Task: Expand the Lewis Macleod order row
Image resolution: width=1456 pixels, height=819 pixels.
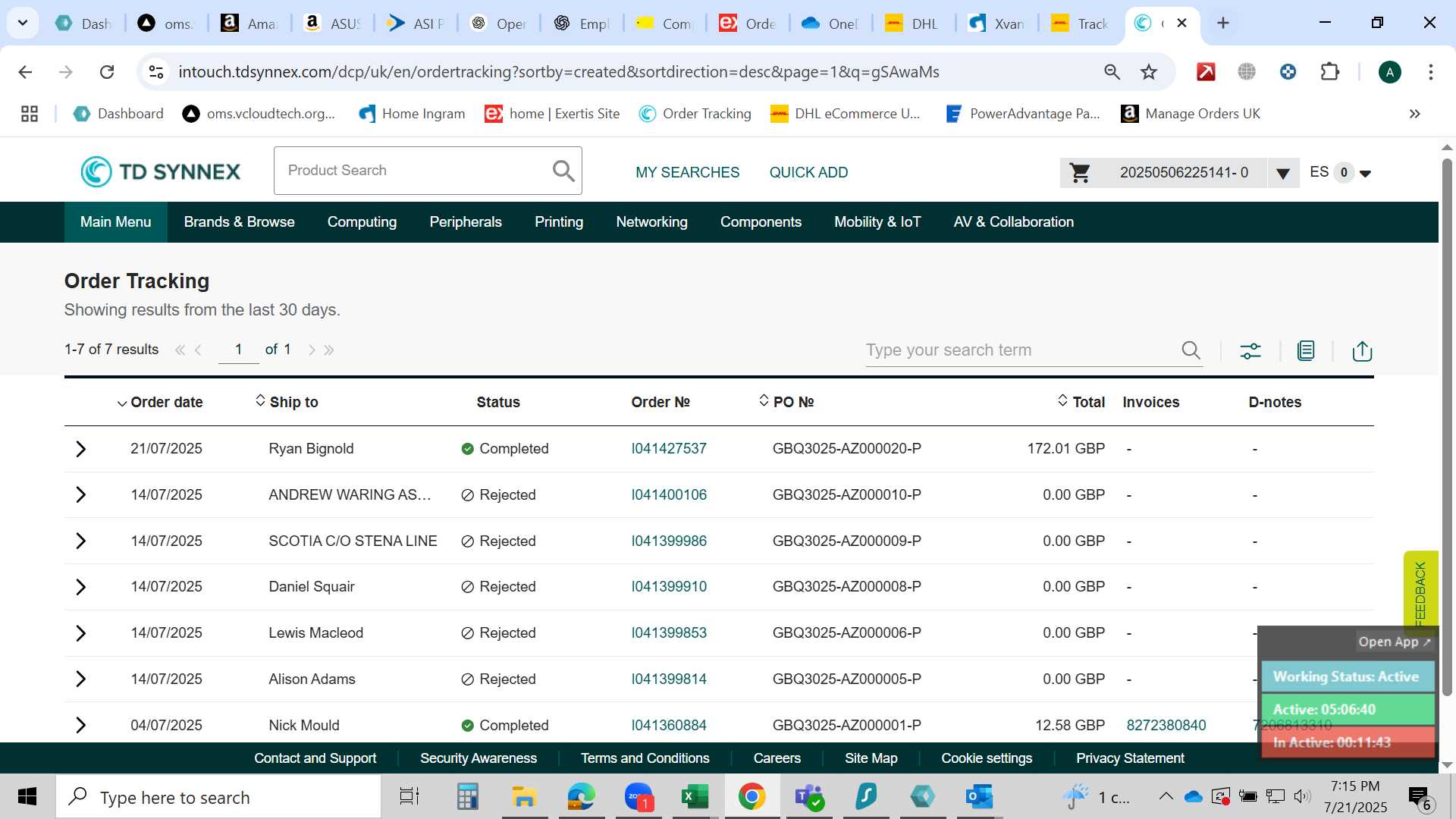Action: pyautogui.click(x=81, y=633)
